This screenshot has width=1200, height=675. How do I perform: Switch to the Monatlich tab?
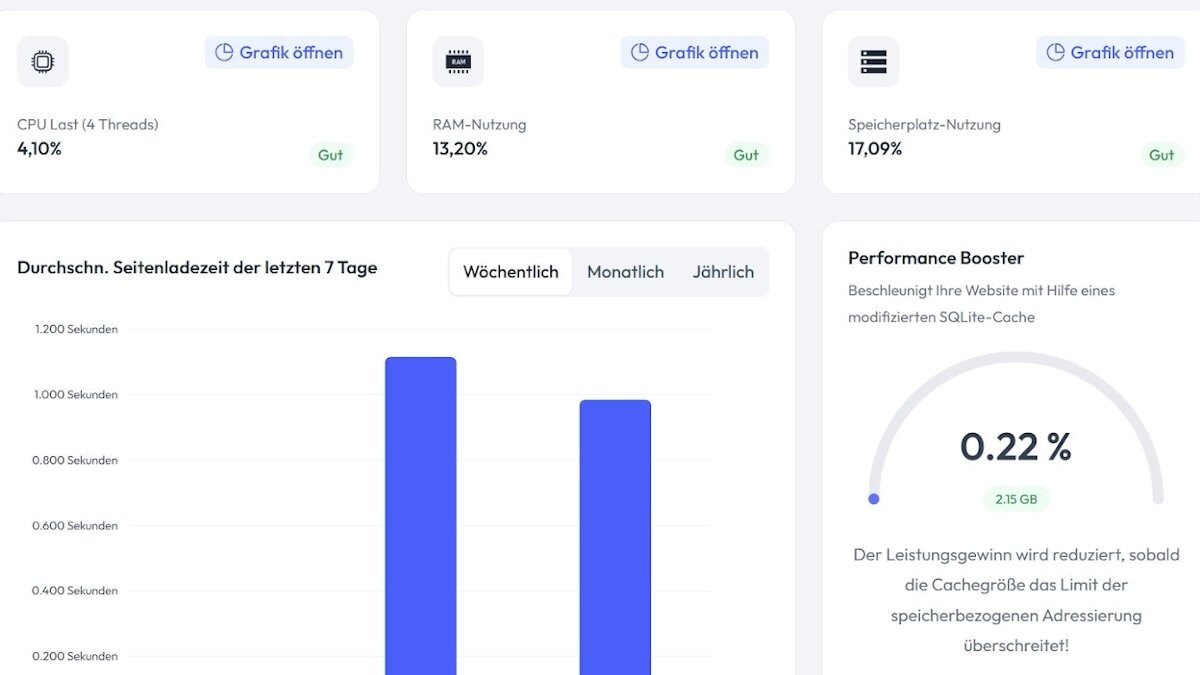point(625,272)
